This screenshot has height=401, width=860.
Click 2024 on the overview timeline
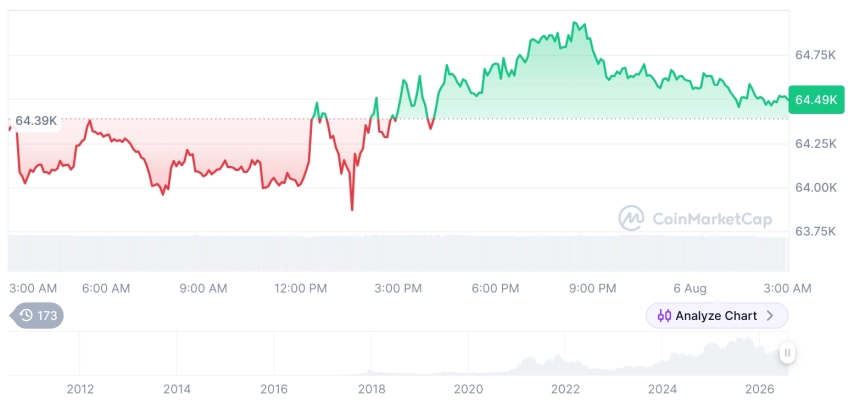tap(663, 389)
